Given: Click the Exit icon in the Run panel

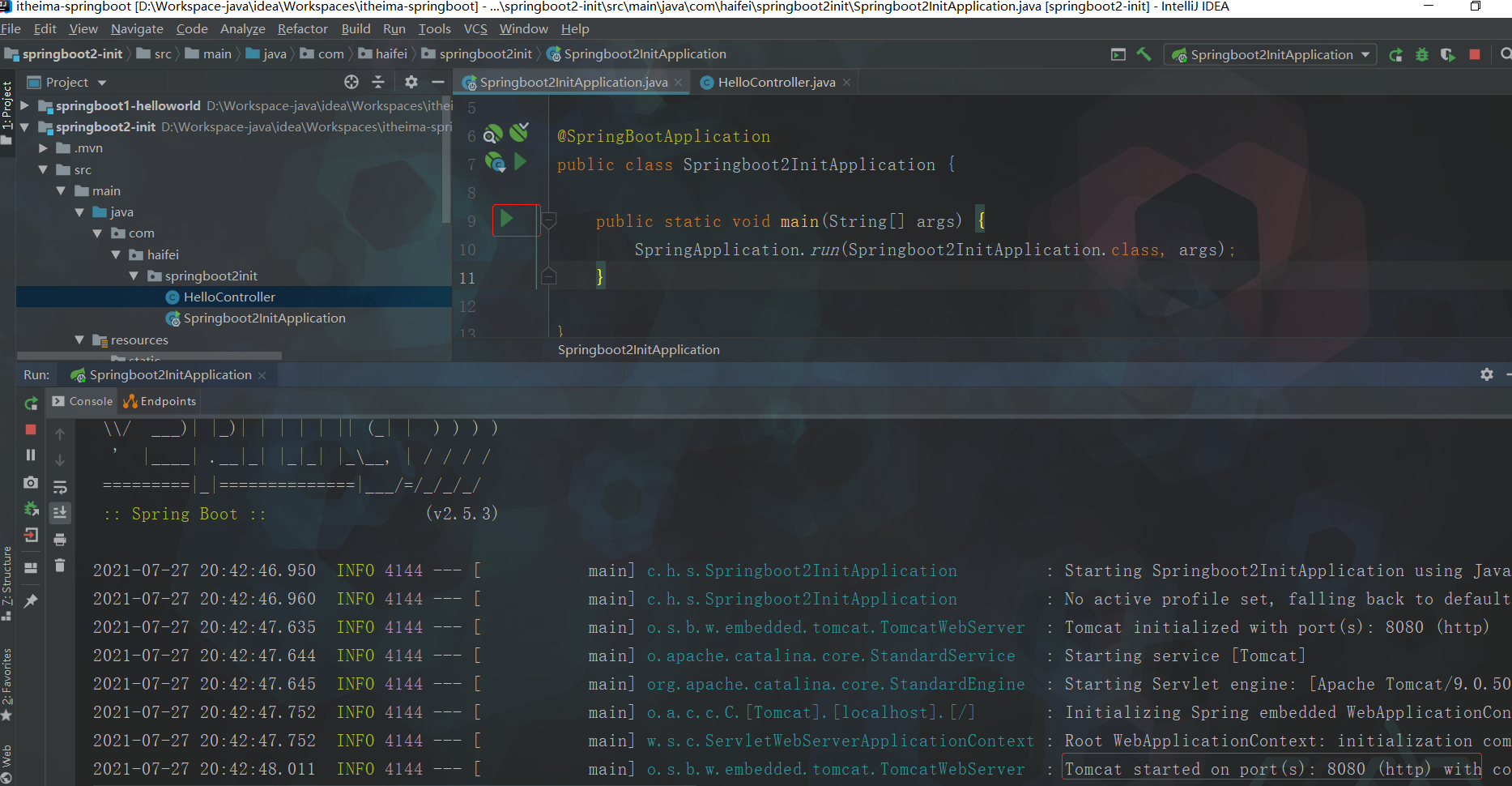Looking at the screenshot, I should click(x=31, y=535).
